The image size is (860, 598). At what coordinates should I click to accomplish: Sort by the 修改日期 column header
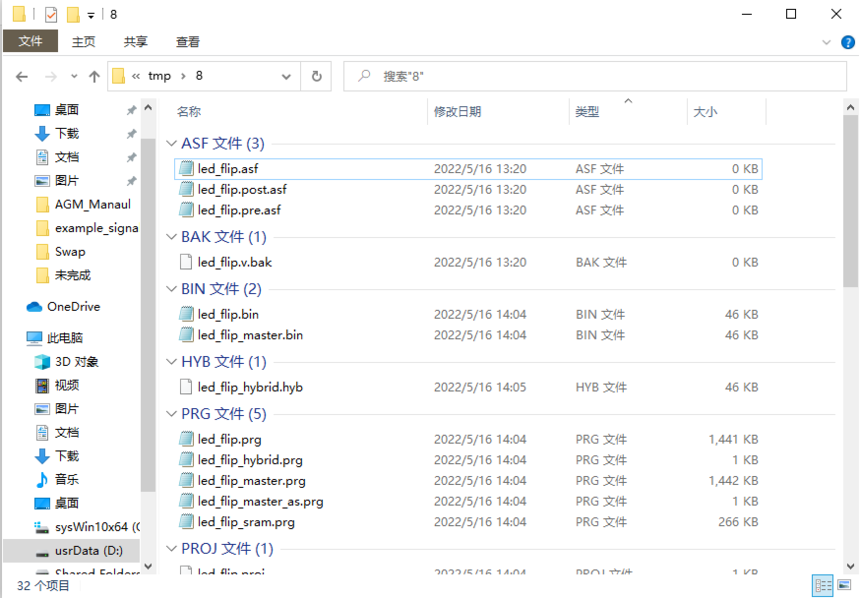pos(457,111)
